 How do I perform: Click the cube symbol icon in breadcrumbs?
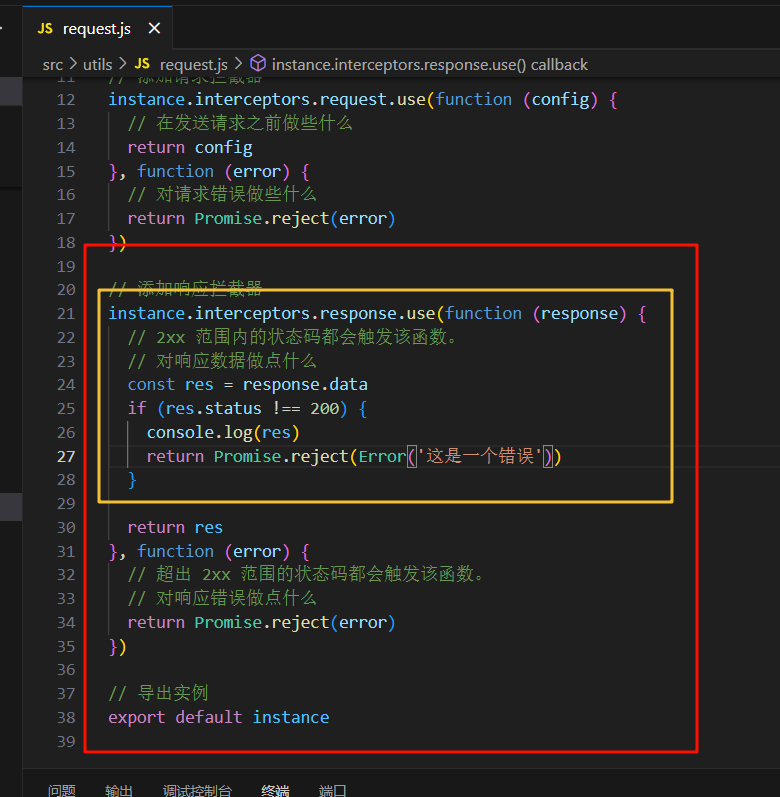258,64
